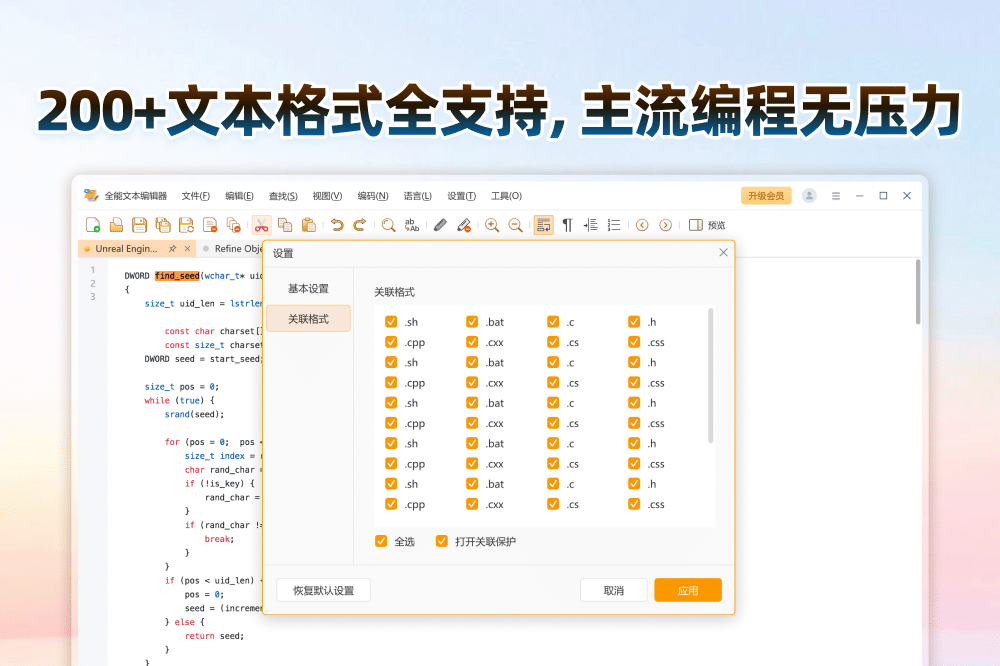Viewport: 1000px width, 666px height.
Task: Click the 恢复默认设置 button
Action: click(x=323, y=590)
